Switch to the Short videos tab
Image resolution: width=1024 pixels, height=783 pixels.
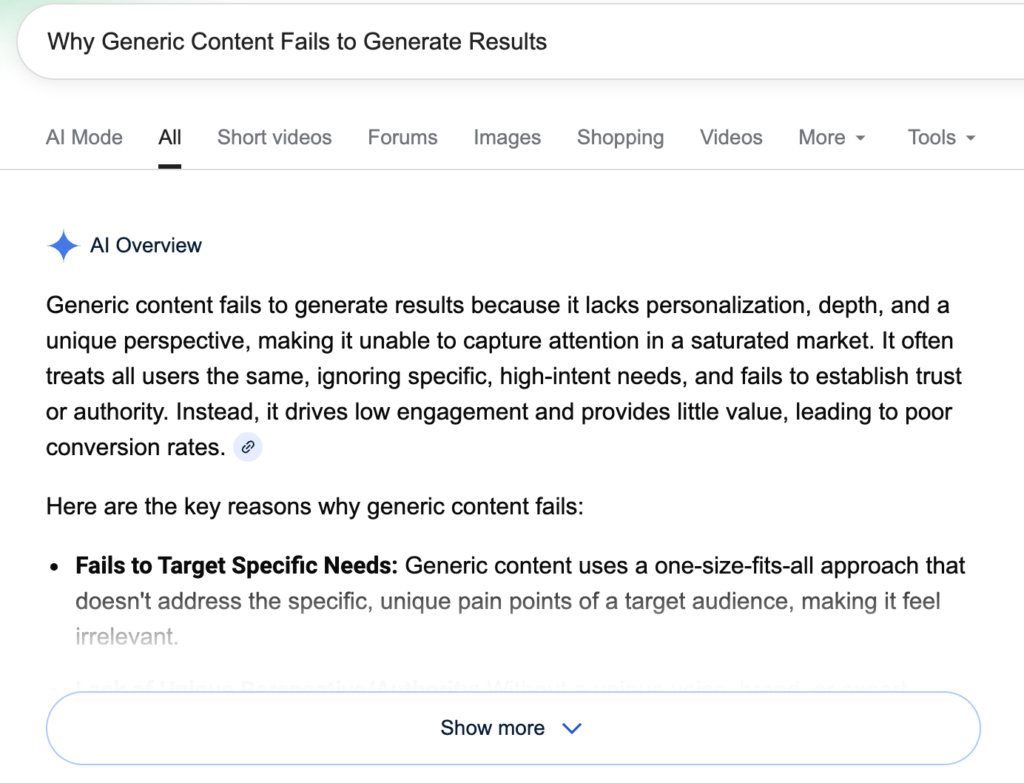[274, 137]
